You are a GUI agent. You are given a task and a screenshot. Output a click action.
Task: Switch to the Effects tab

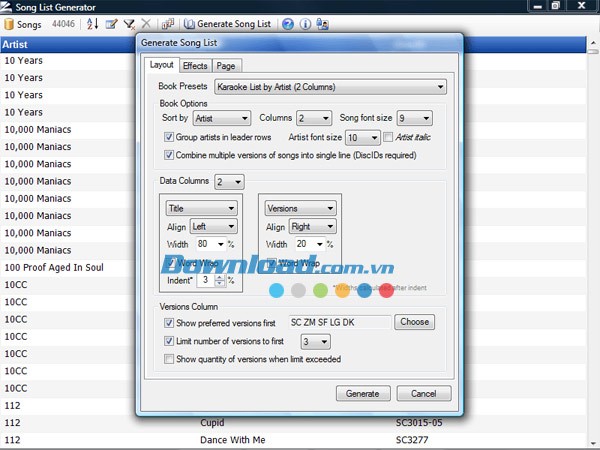pos(195,66)
